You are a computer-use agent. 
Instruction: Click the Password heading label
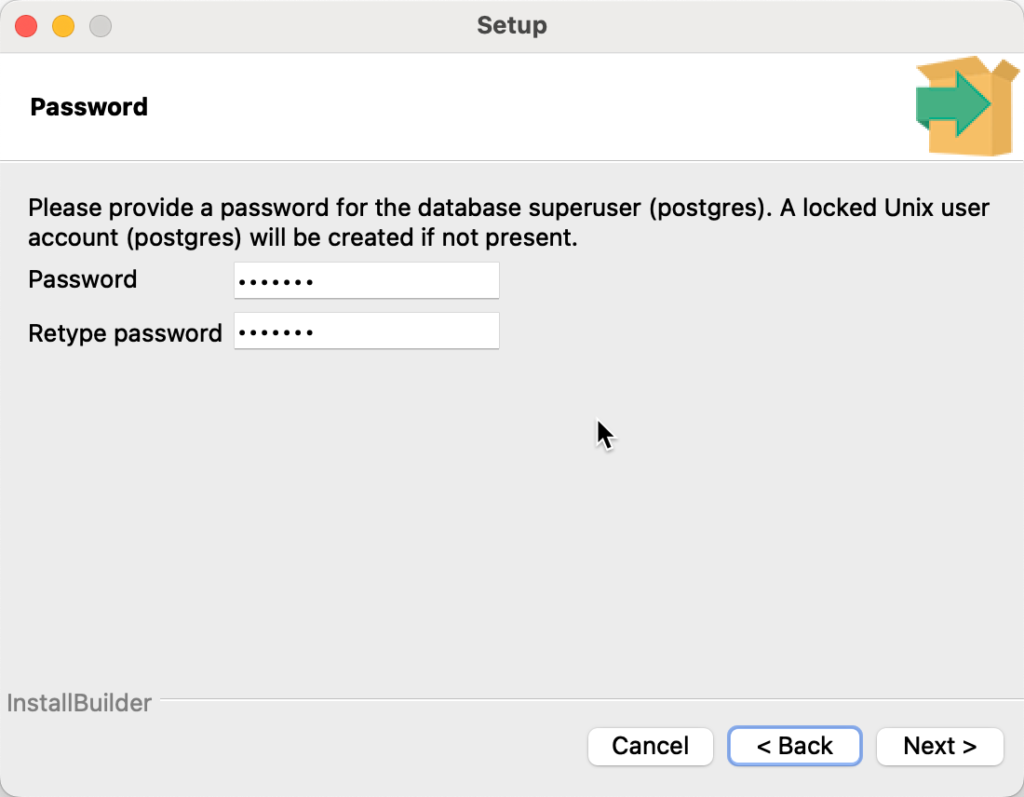click(88, 106)
